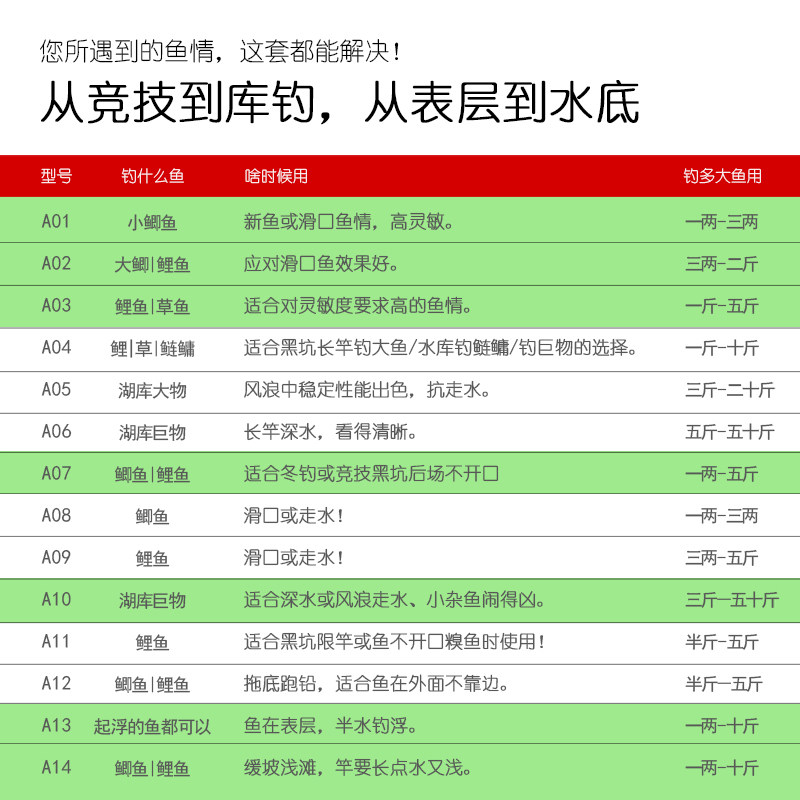
Task: Select model cell A13
Action: [x=56, y=726]
